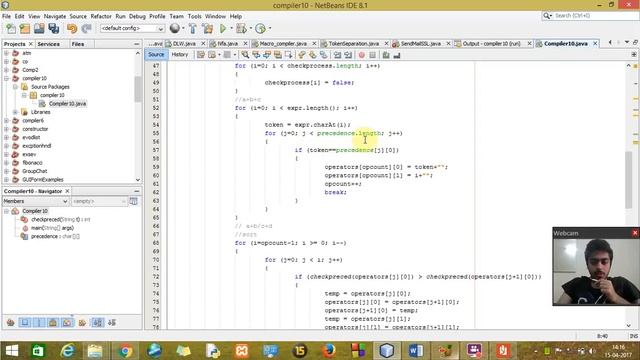Toggle Fully Qualified Names in Navigator

(x=82, y=323)
